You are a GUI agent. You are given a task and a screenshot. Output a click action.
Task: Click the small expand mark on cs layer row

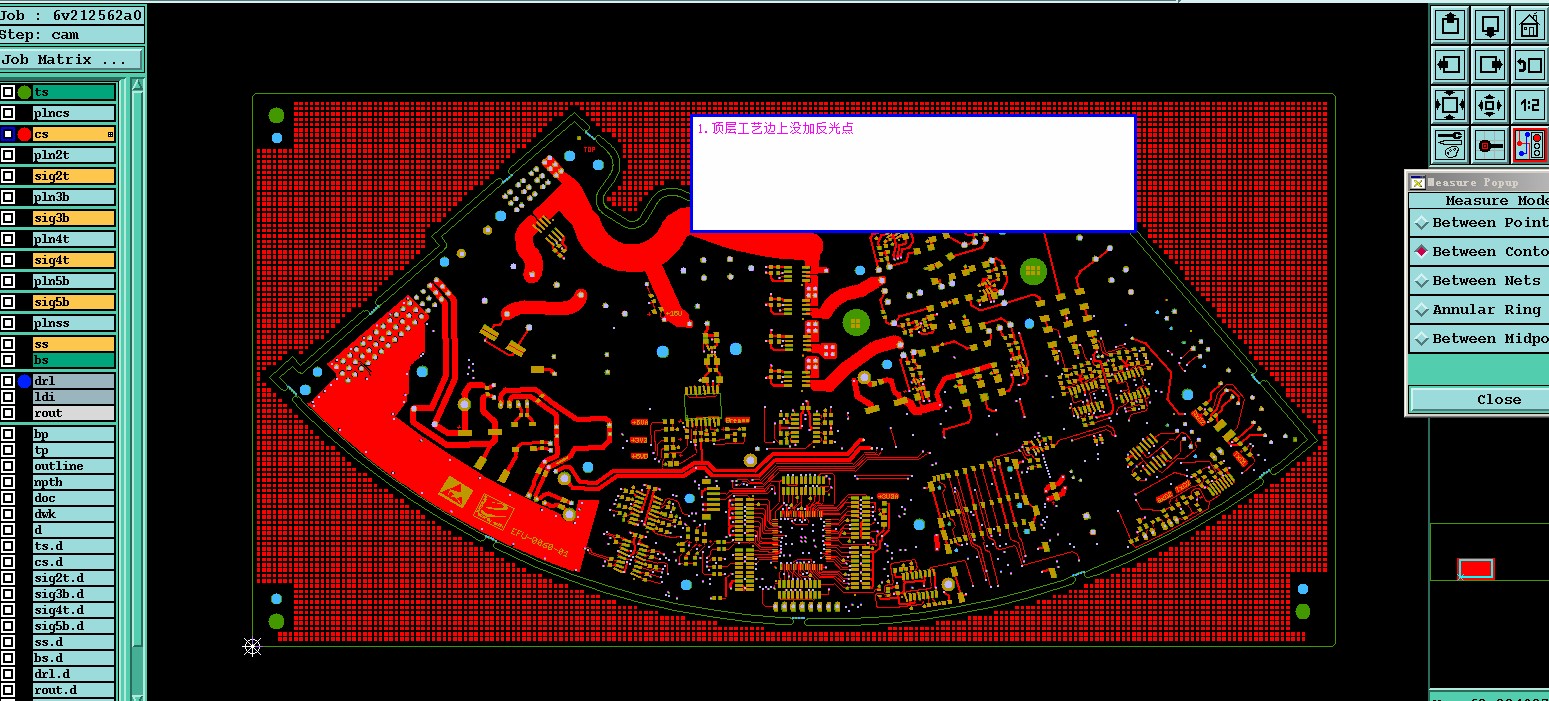tap(110, 134)
